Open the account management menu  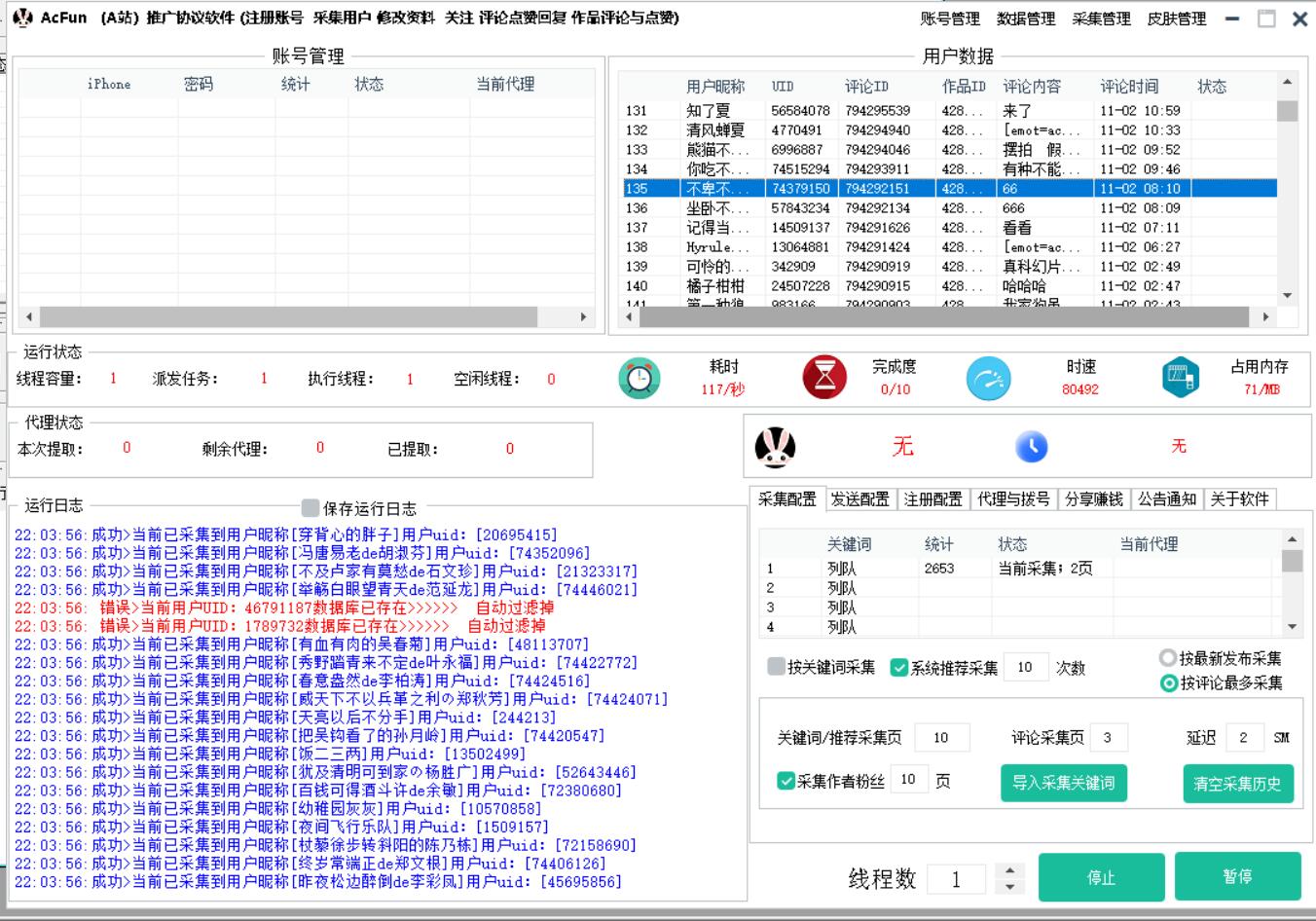950,18
